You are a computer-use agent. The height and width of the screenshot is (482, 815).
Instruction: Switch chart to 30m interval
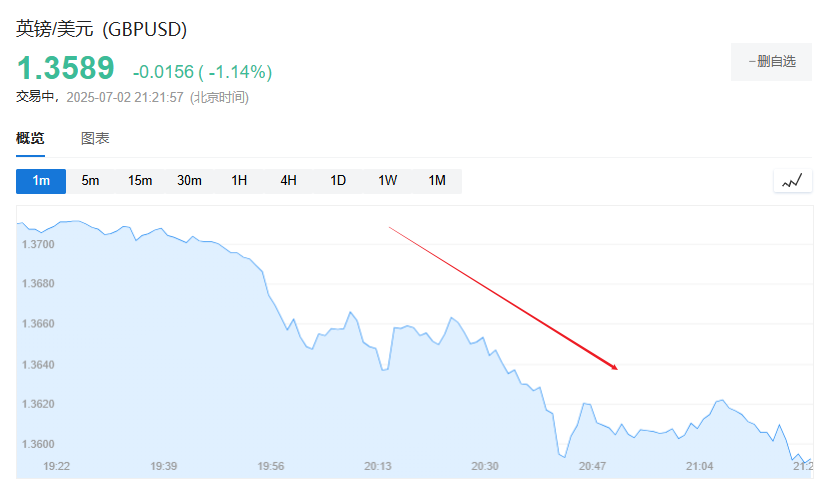(189, 181)
